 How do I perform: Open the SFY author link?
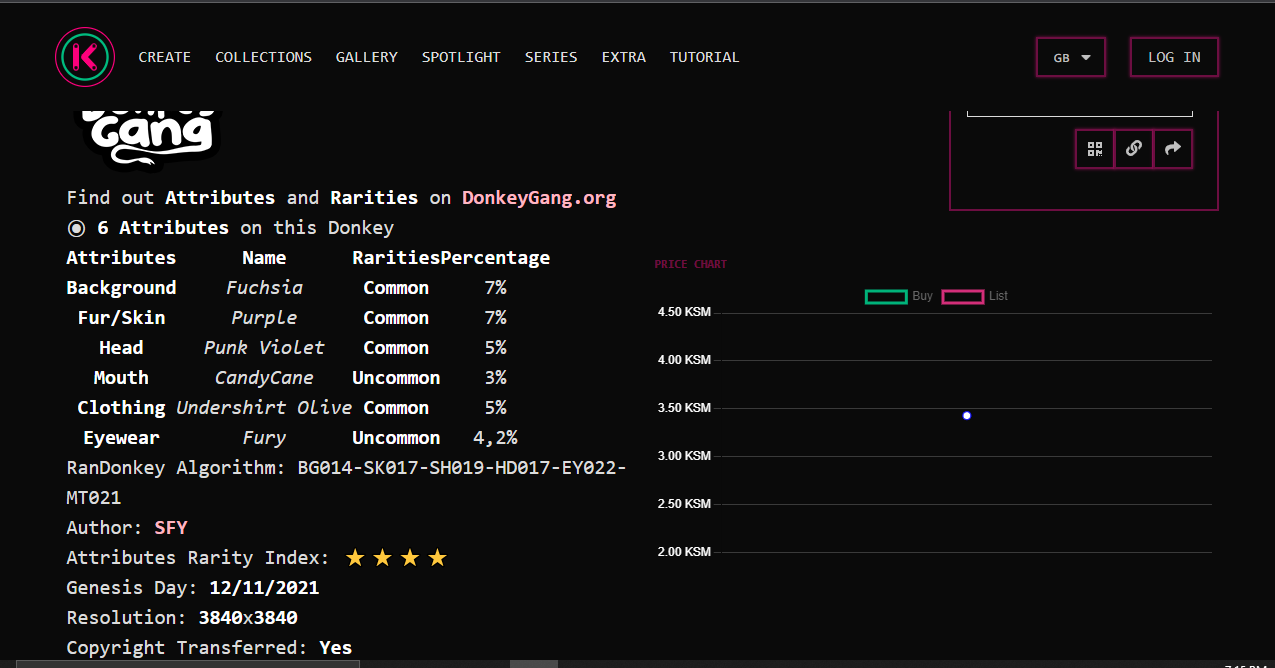pos(171,528)
